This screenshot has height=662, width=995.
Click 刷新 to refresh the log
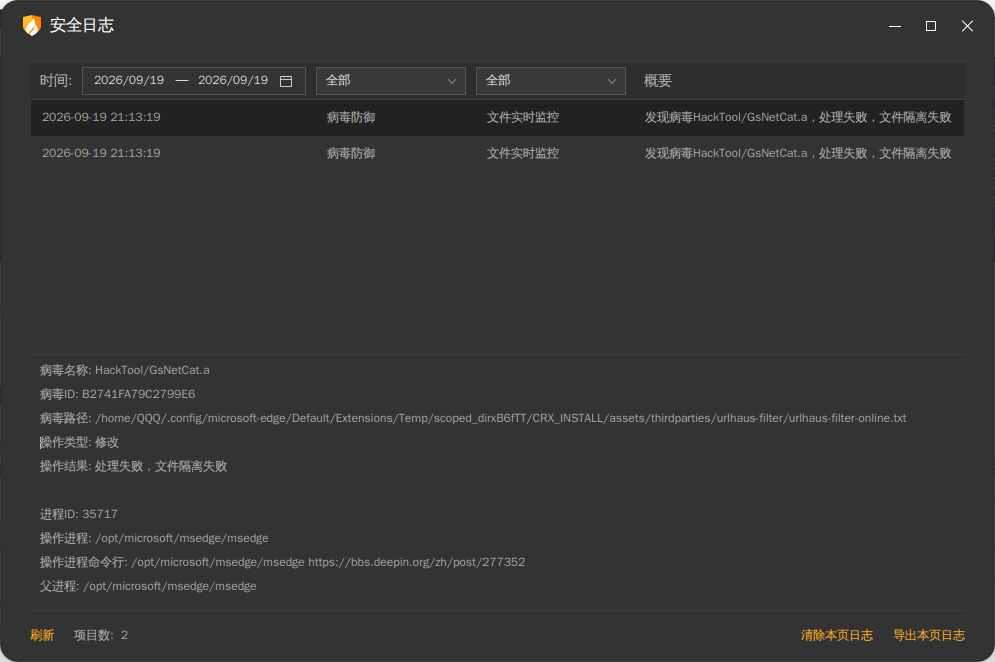42,635
